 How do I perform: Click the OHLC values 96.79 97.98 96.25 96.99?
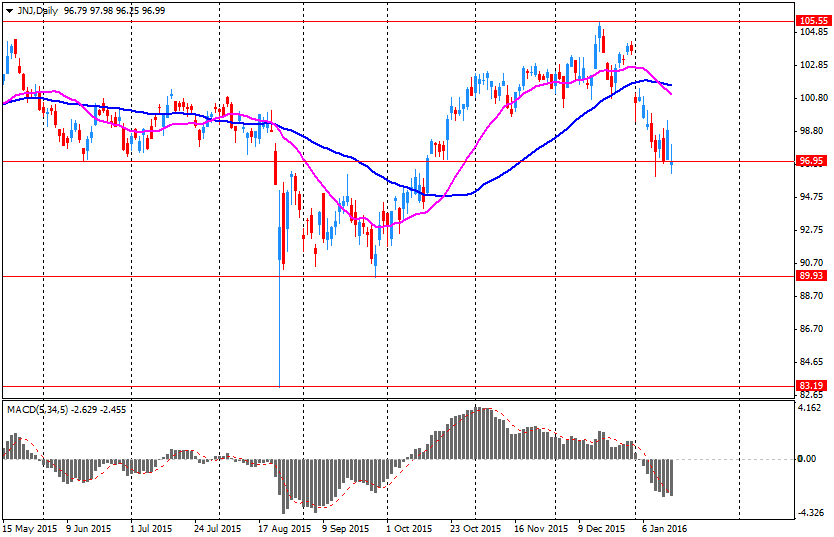pos(114,11)
